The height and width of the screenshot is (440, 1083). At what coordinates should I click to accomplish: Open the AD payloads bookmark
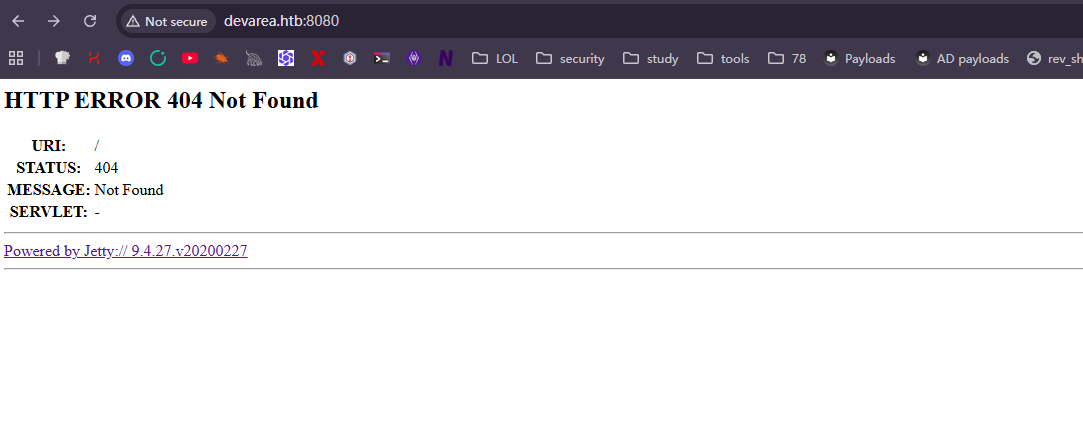coord(962,59)
